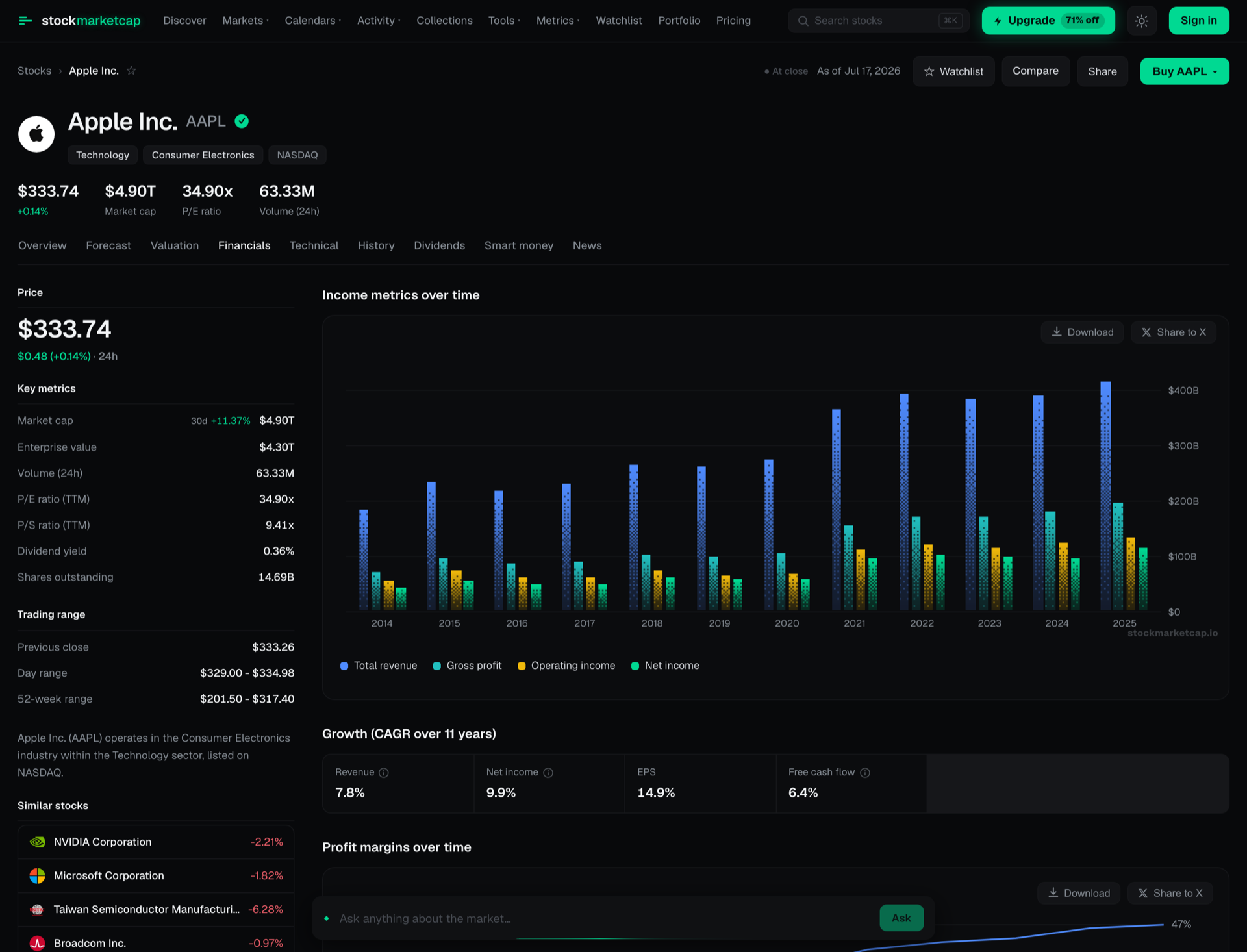The height and width of the screenshot is (952, 1247).
Task: Click the Share button in header
Action: coord(1102,71)
